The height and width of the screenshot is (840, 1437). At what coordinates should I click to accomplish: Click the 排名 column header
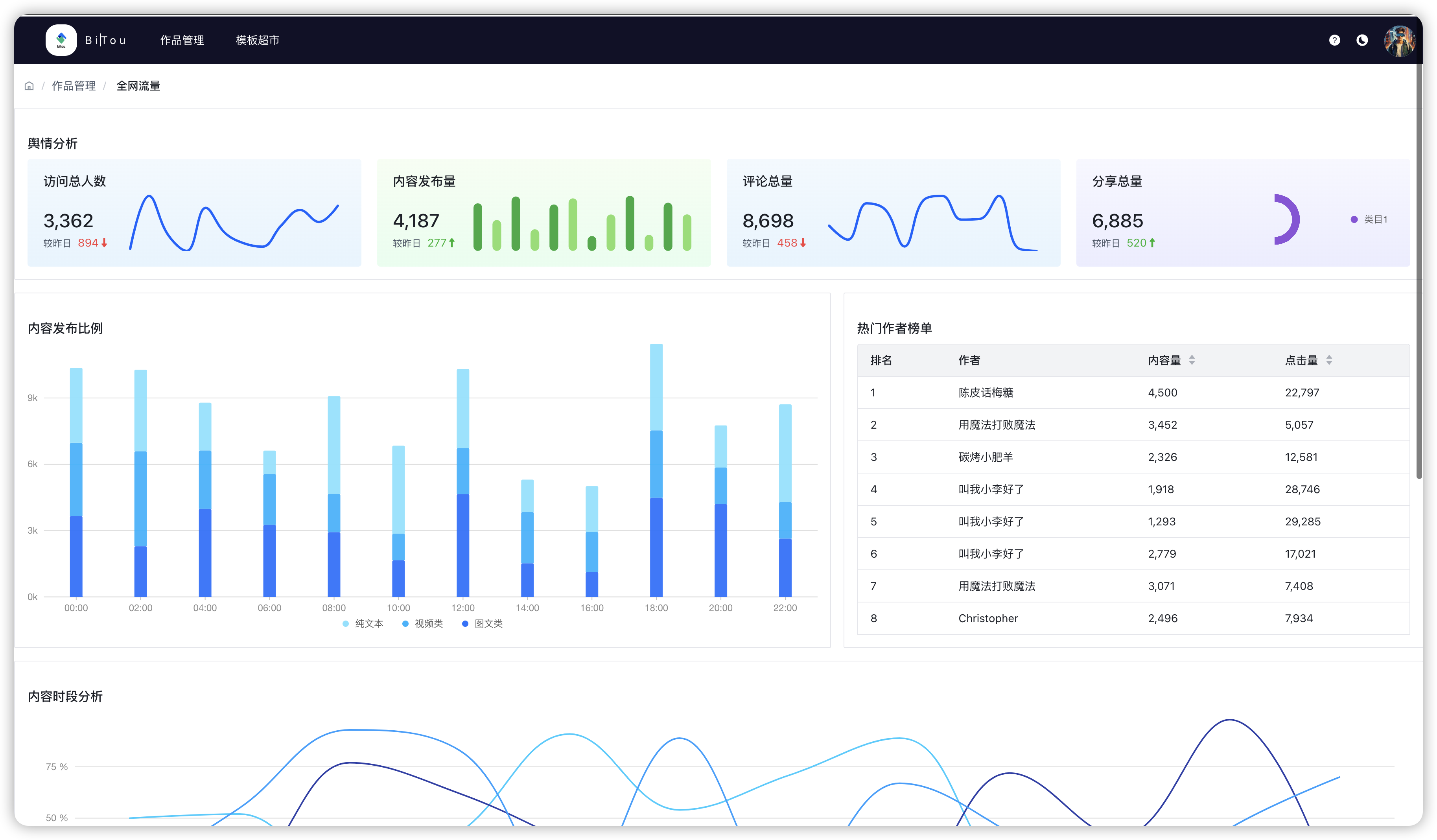pyautogui.click(x=881, y=360)
